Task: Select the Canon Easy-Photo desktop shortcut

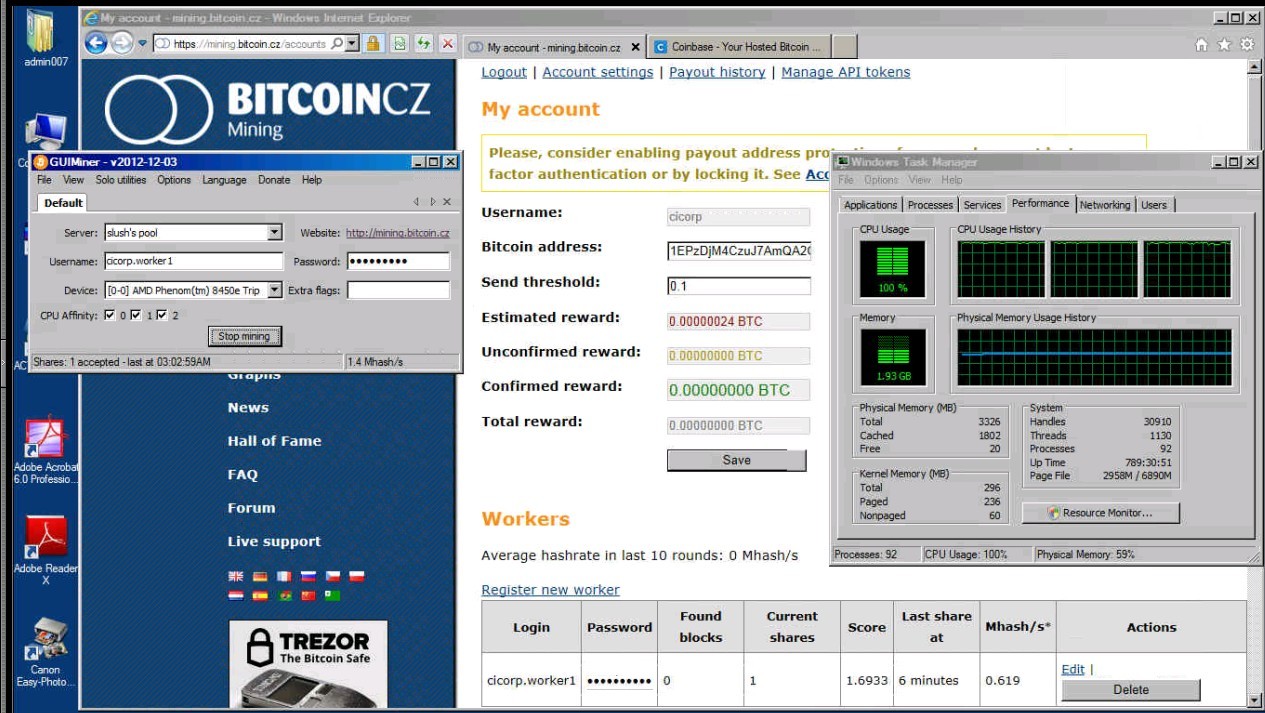Action: [x=45, y=652]
